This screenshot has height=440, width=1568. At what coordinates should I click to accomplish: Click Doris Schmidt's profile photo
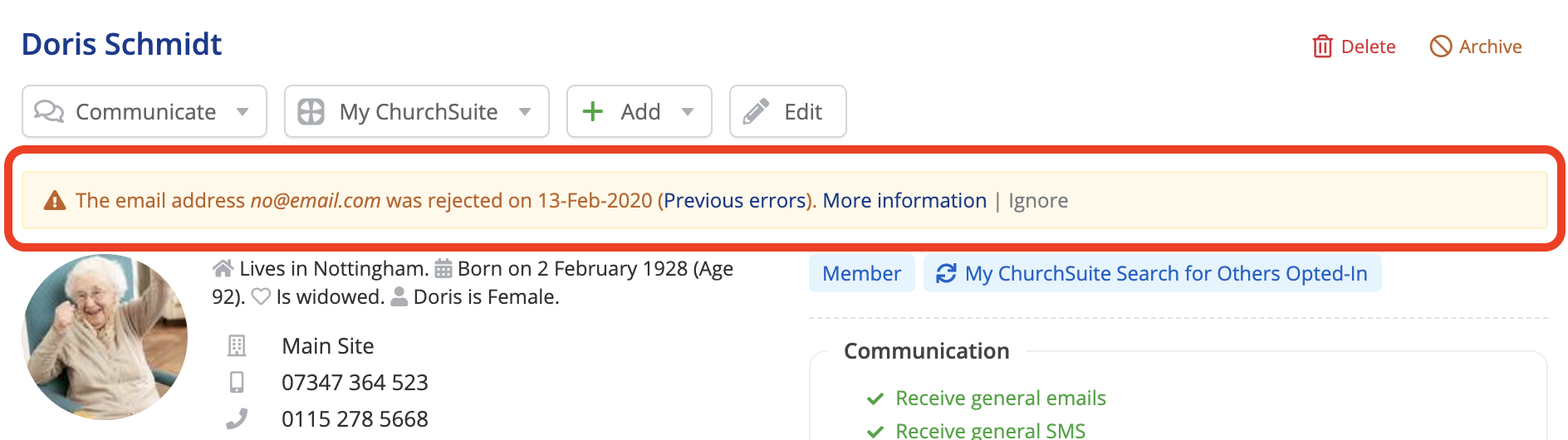pyautogui.click(x=105, y=337)
